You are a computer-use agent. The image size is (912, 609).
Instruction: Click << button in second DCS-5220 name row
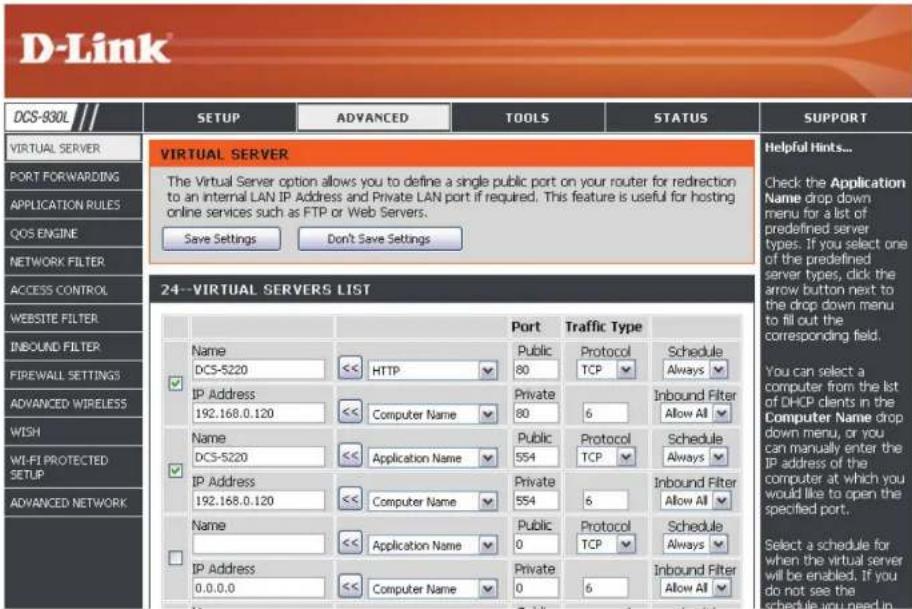tap(350, 455)
